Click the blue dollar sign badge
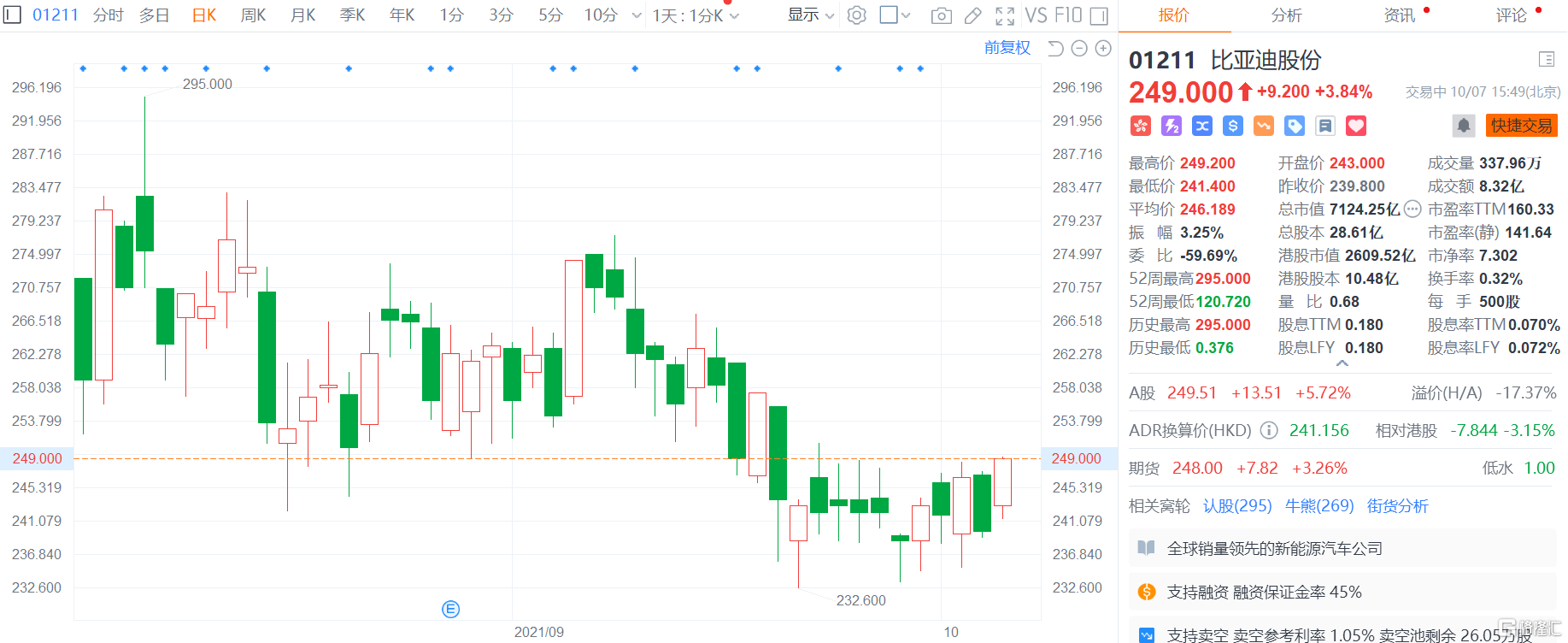The width and height of the screenshot is (1568, 643). click(x=1233, y=126)
